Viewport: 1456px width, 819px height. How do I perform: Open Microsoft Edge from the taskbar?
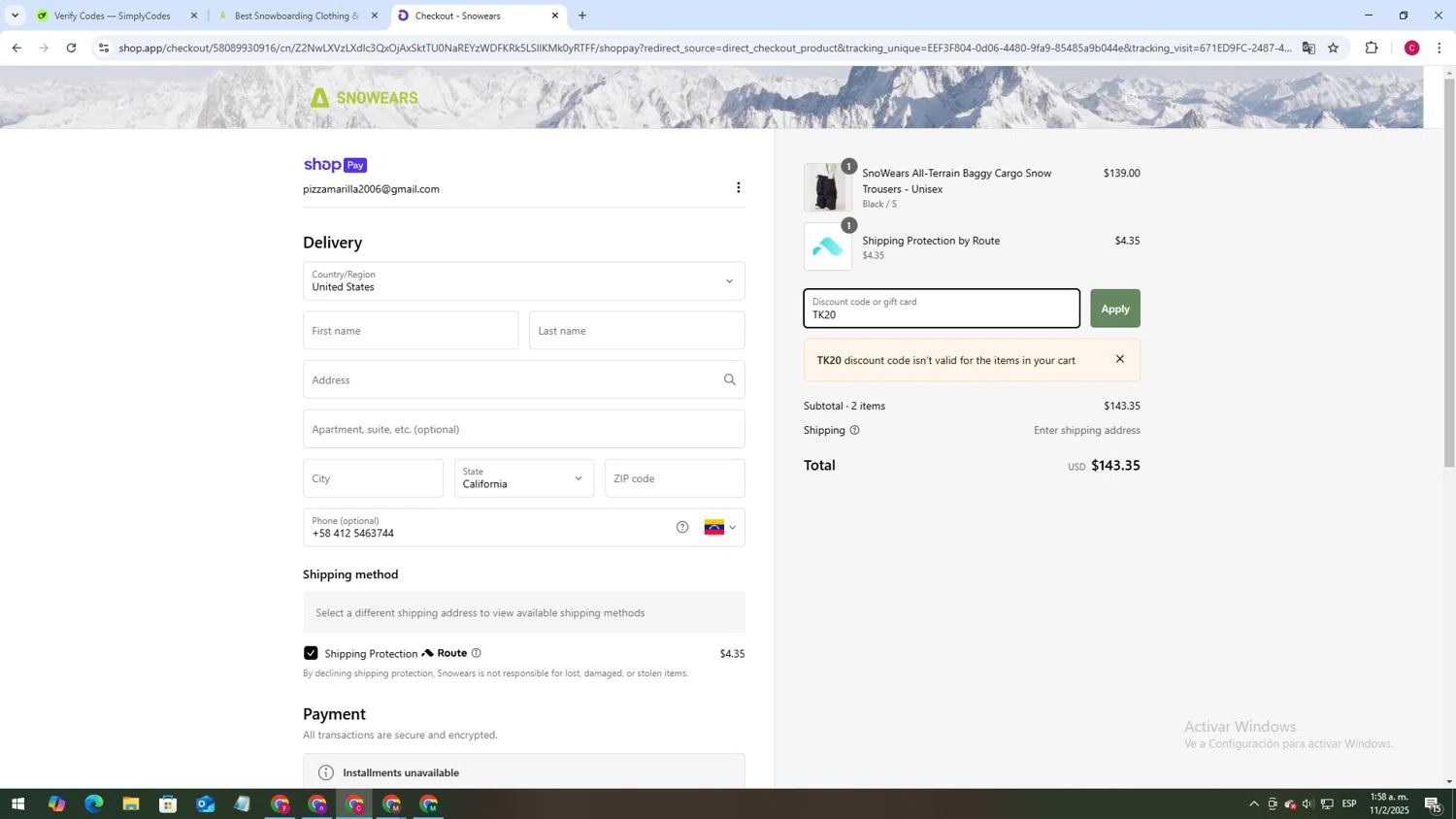click(x=93, y=804)
